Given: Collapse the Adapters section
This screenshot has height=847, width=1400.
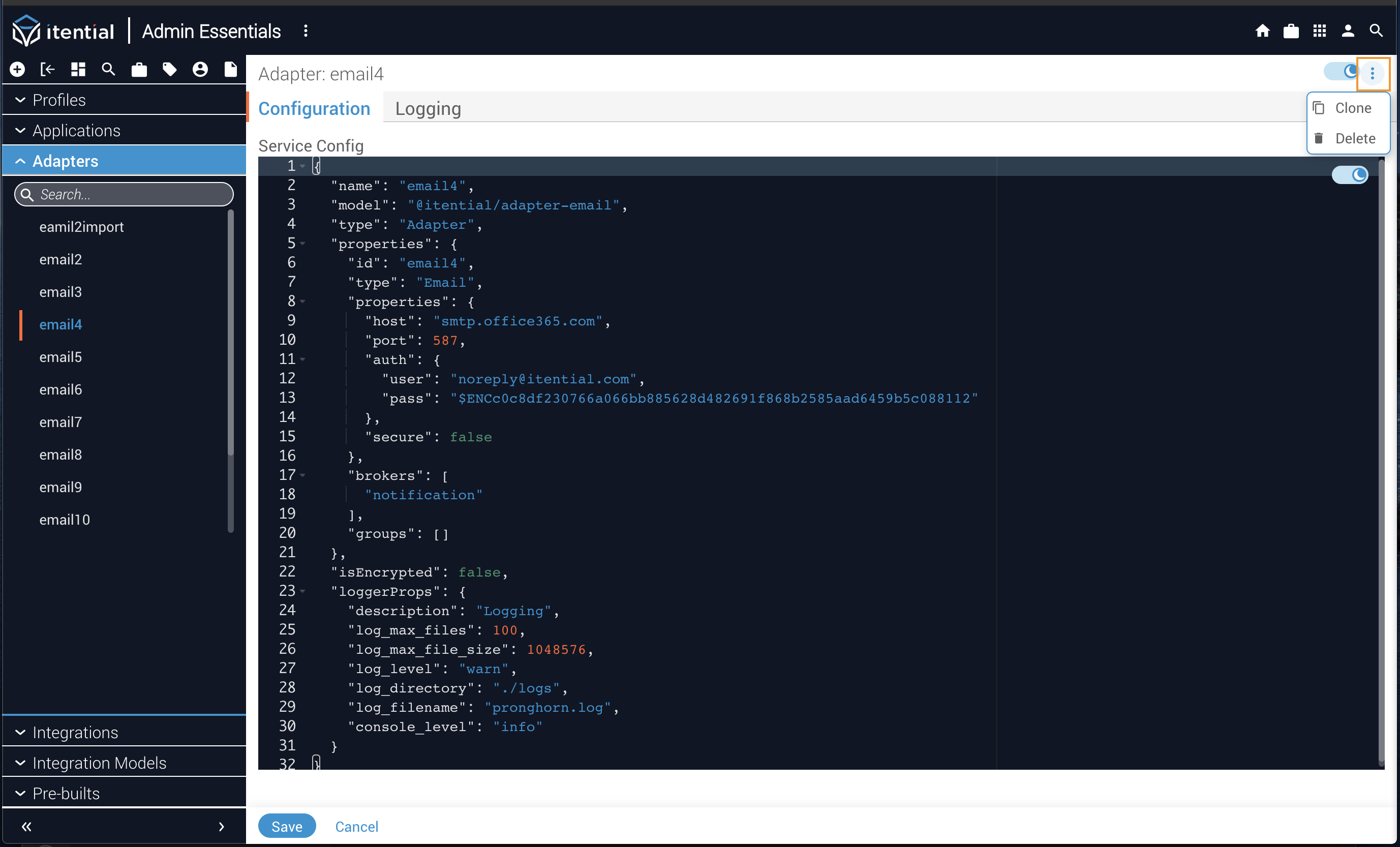Looking at the screenshot, I should click(65, 161).
